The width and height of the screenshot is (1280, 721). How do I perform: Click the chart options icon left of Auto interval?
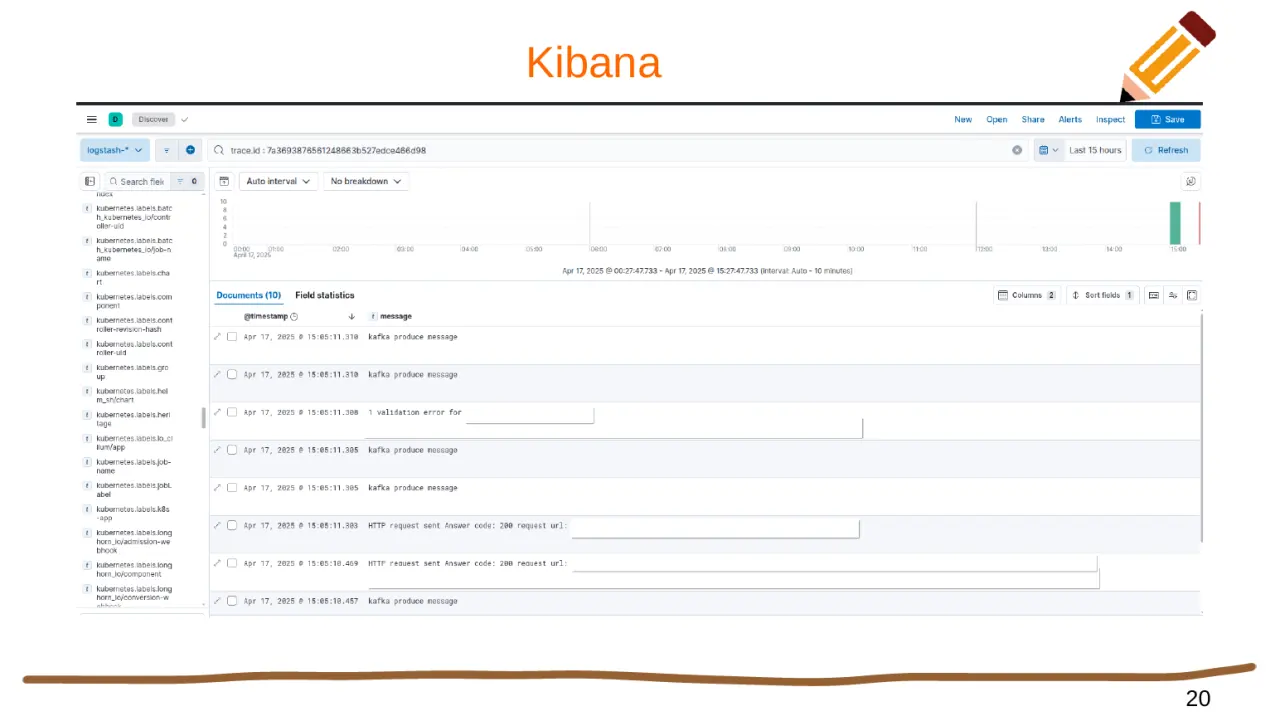[x=224, y=181]
